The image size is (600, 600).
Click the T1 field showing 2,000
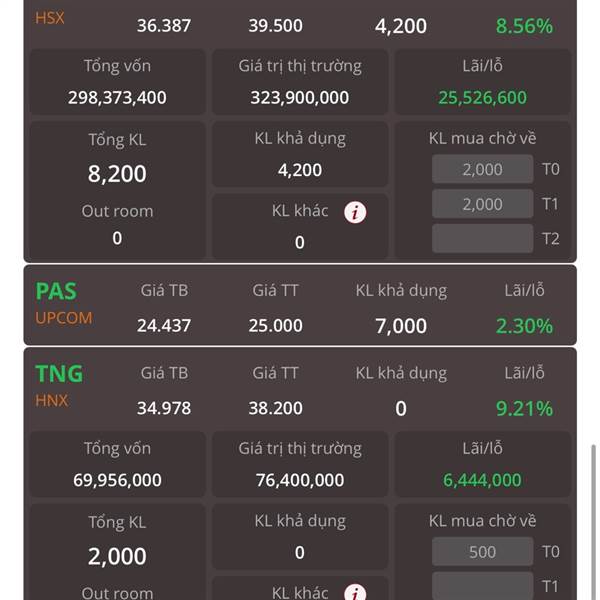coord(482,204)
